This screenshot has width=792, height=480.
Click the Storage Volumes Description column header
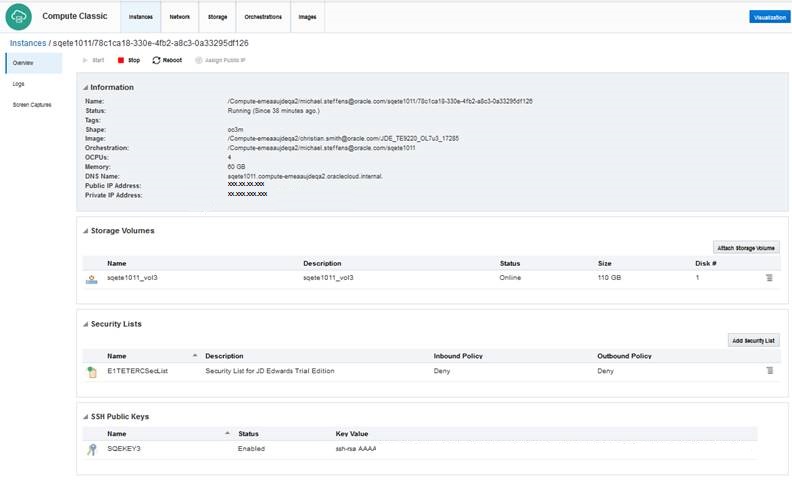322,263
